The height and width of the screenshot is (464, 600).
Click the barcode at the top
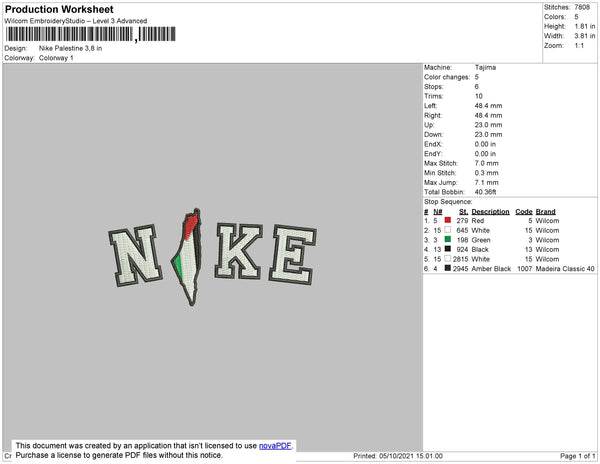coord(91,34)
